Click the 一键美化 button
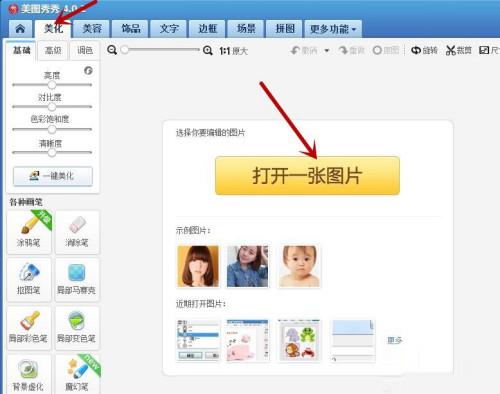Screen dimensions: 500x394 pos(53,176)
